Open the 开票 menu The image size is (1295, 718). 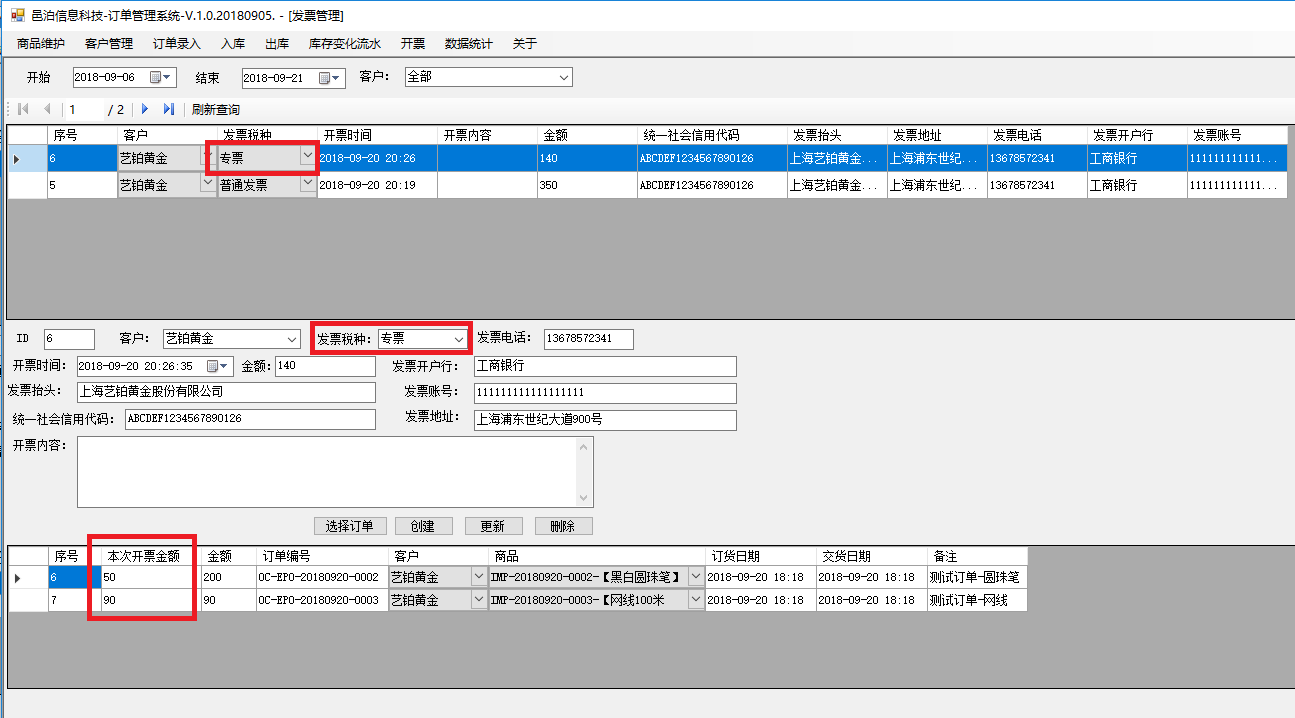[413, 44]
